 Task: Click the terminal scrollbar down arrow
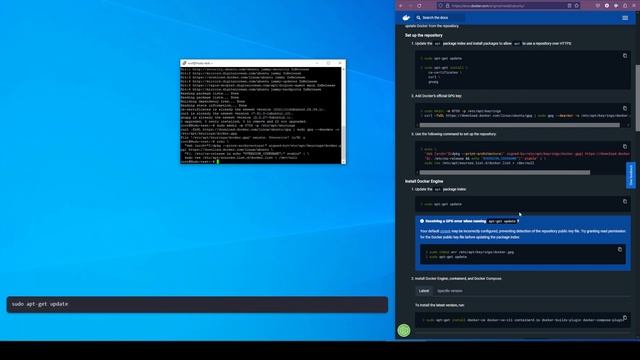click(343, 162)
